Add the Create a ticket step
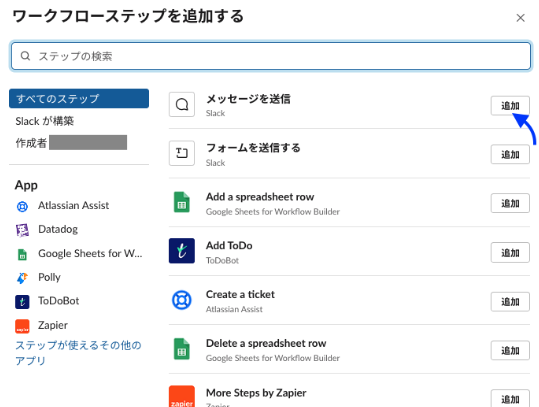 (510, 301)
